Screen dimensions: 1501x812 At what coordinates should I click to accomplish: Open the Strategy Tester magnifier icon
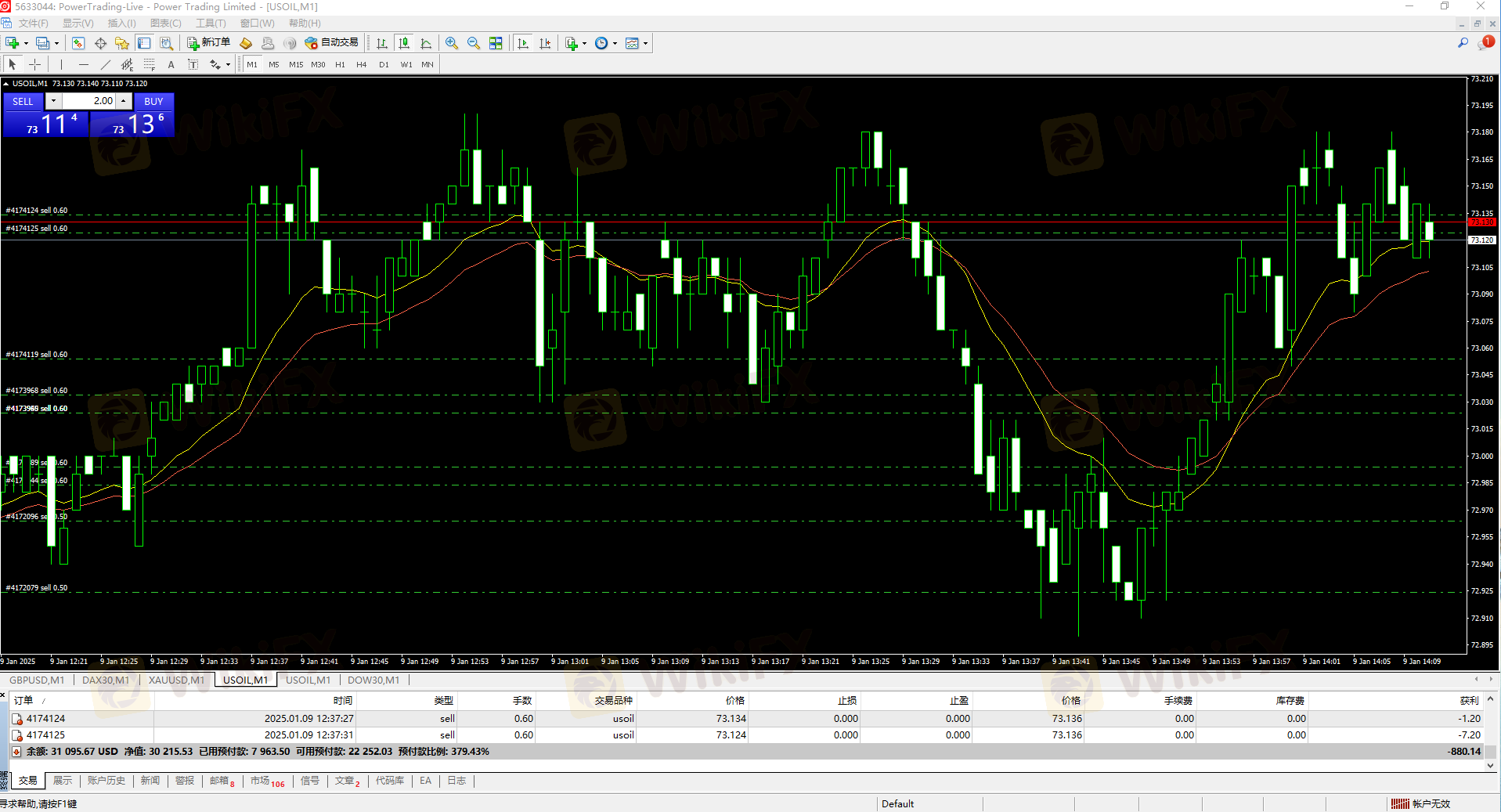(x=166, y=43)
